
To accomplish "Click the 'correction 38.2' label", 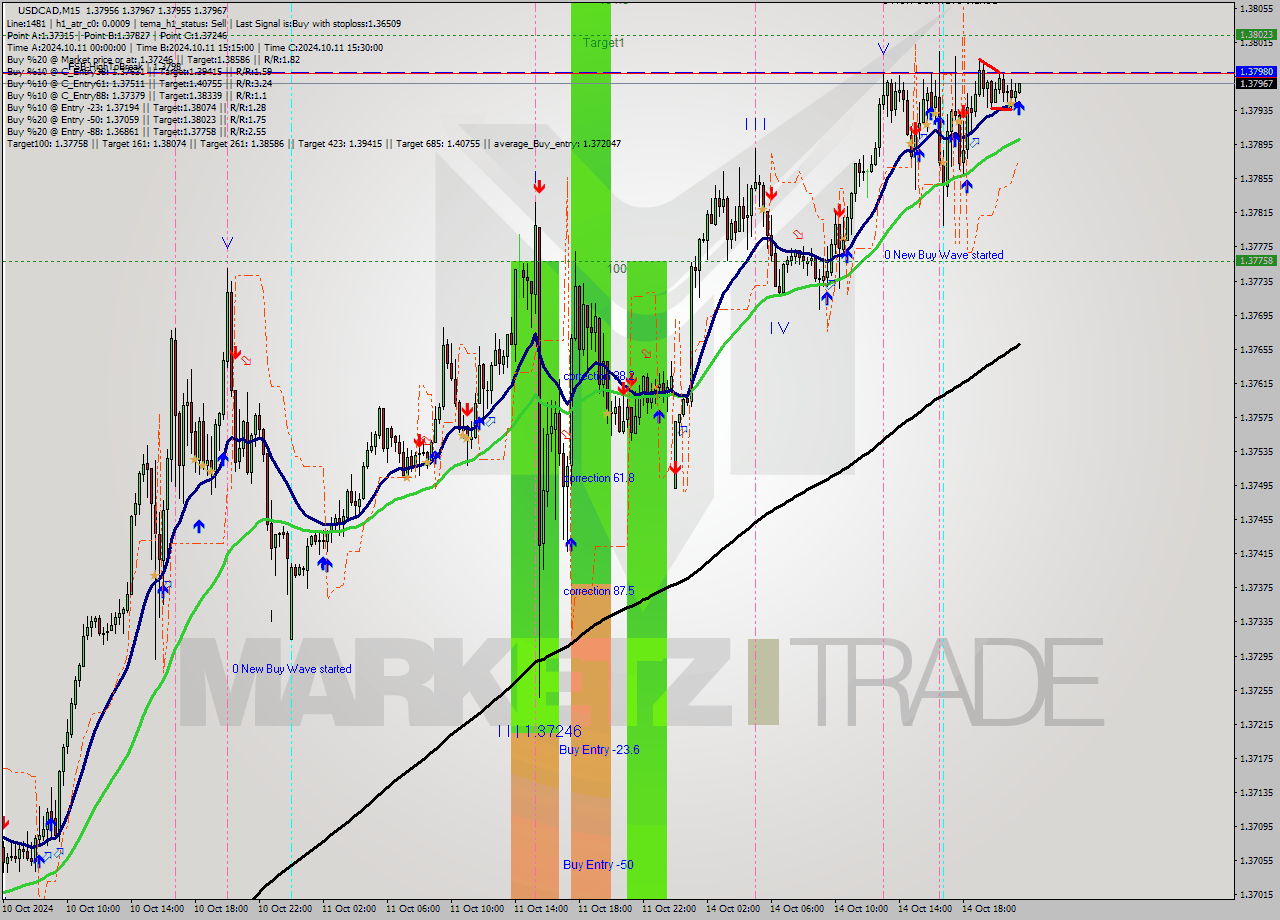I will (x=599, y=376).
